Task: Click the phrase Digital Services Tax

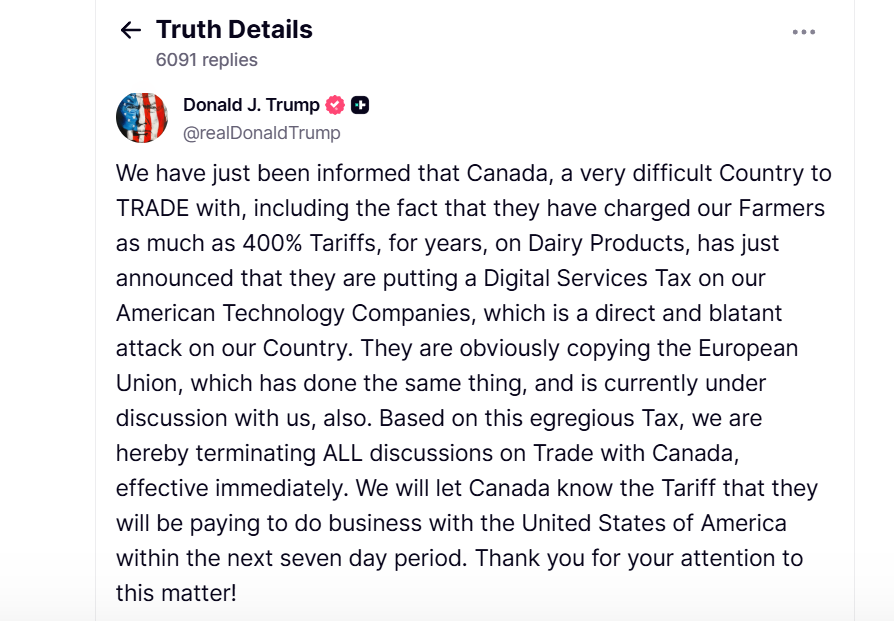Action: [x=587, y=279]
